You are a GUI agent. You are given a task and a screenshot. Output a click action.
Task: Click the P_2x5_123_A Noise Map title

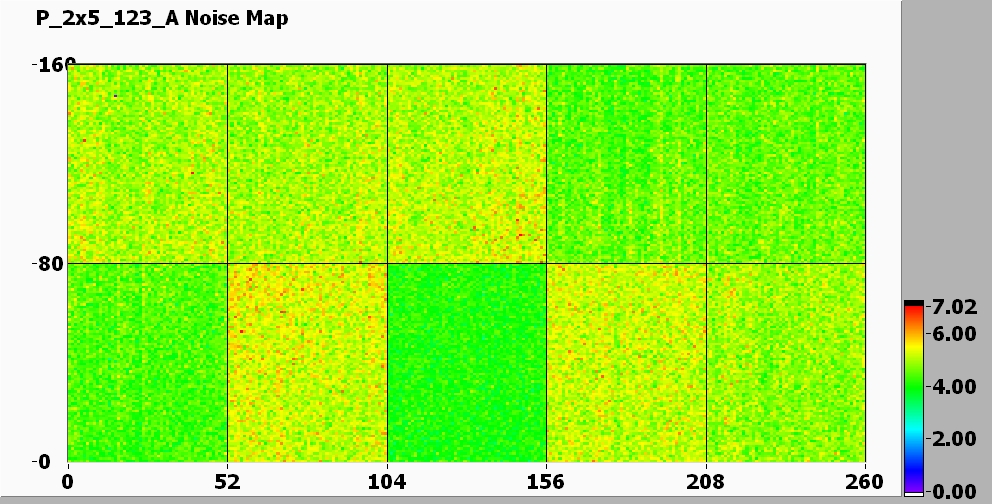point(161,18)
